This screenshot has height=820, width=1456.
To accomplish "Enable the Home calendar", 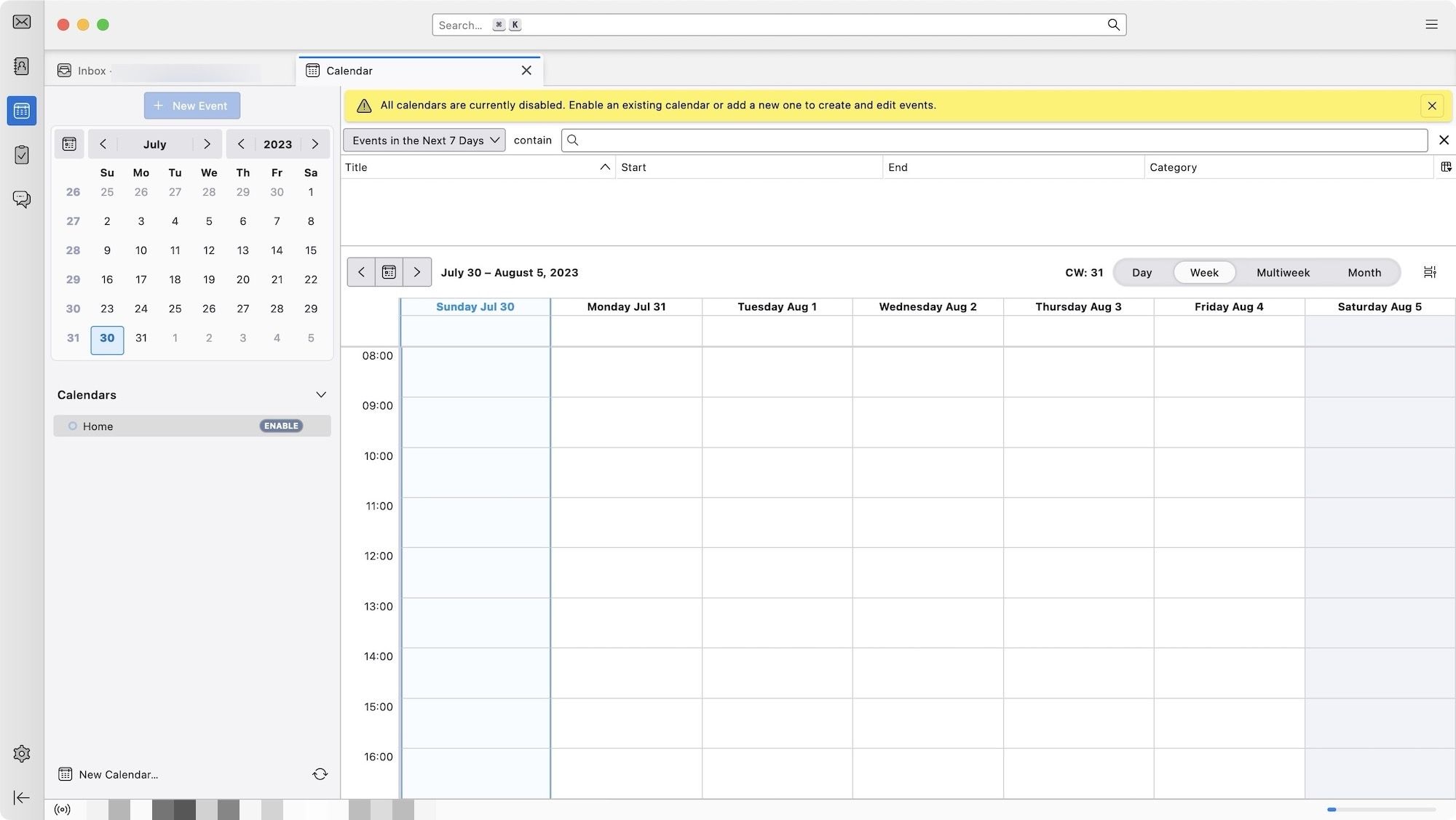I will 281,426.
